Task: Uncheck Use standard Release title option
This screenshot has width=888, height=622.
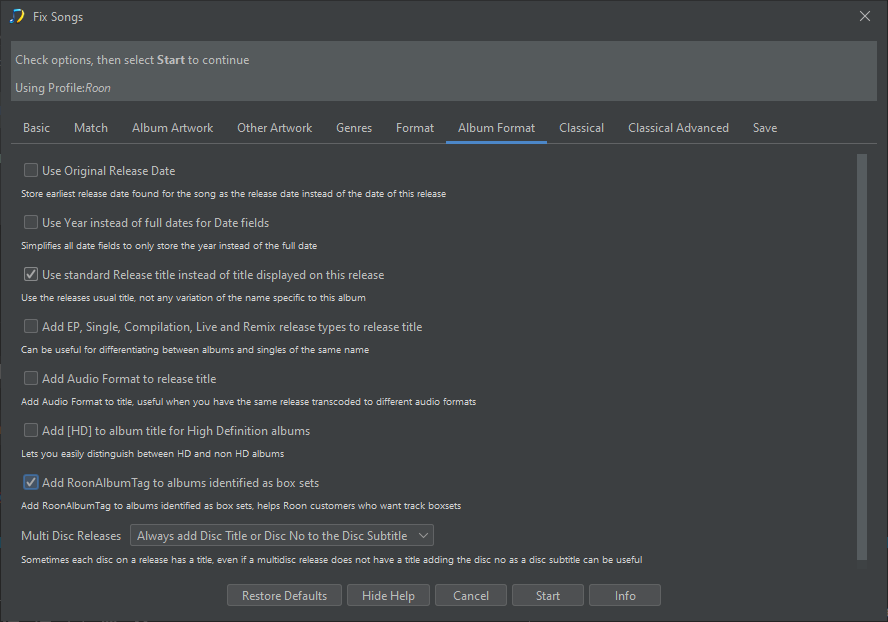Action: click(x=31, y=275)
